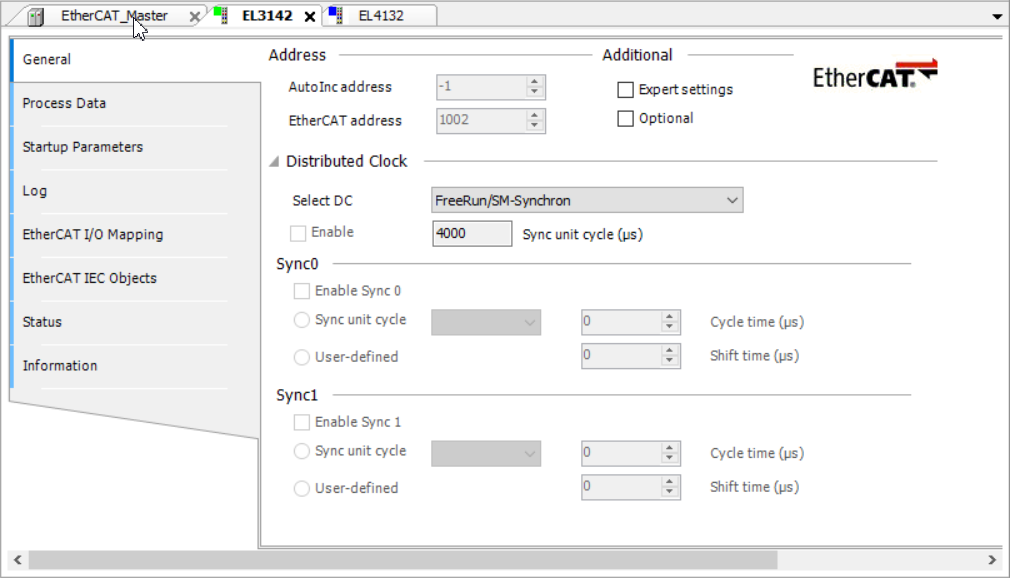Click the blue EL4132 module icon

334,15
